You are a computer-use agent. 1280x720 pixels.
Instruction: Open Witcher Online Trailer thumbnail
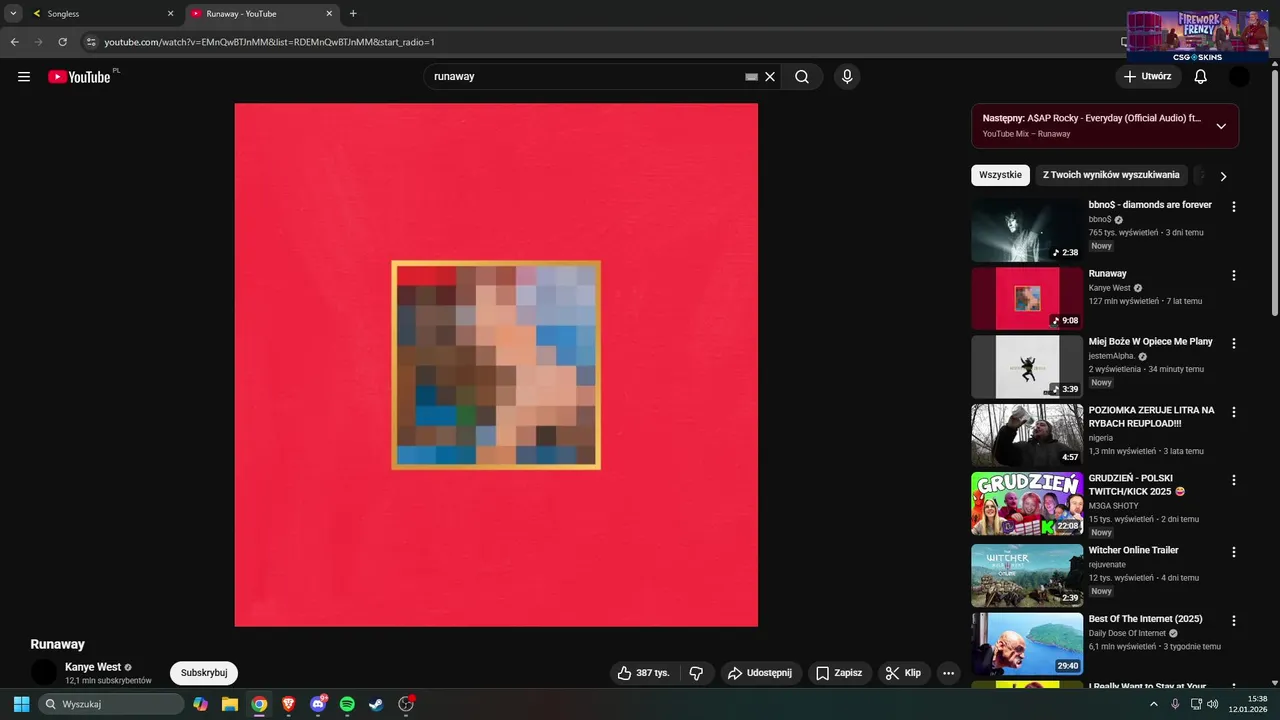[x=1027, y=575]
